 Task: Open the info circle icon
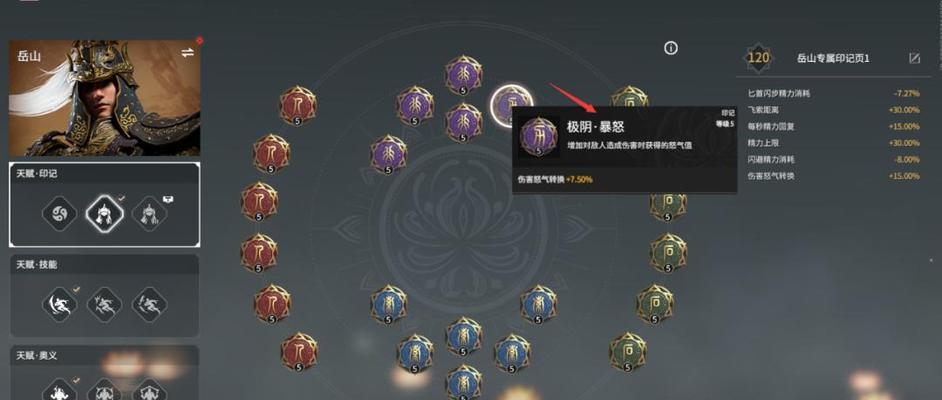pyautogui.click(x=670, y=49)
